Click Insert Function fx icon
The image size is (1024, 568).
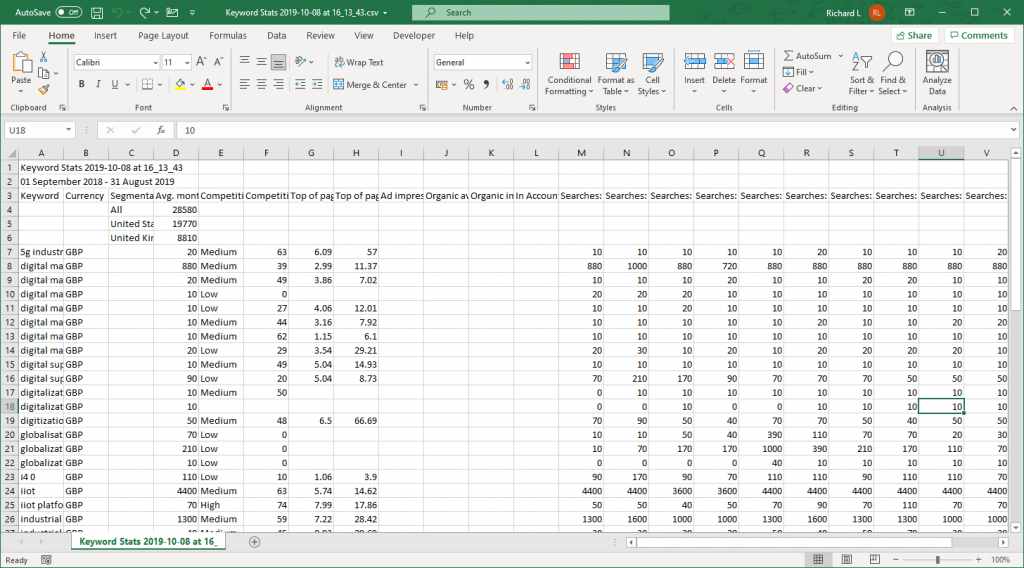[161, 130]
